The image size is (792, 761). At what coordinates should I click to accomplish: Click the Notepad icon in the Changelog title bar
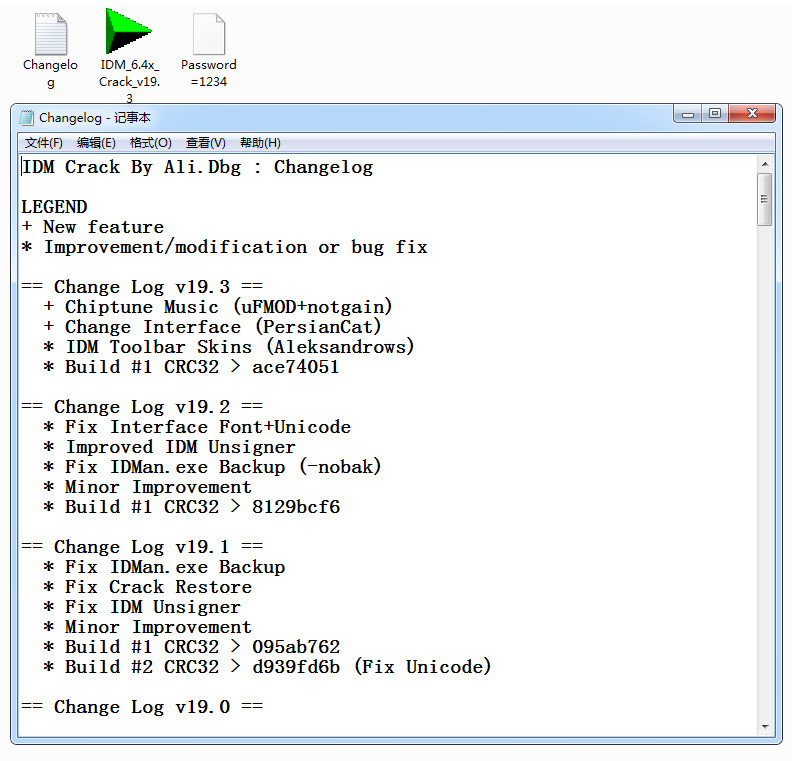coord(26,118)
